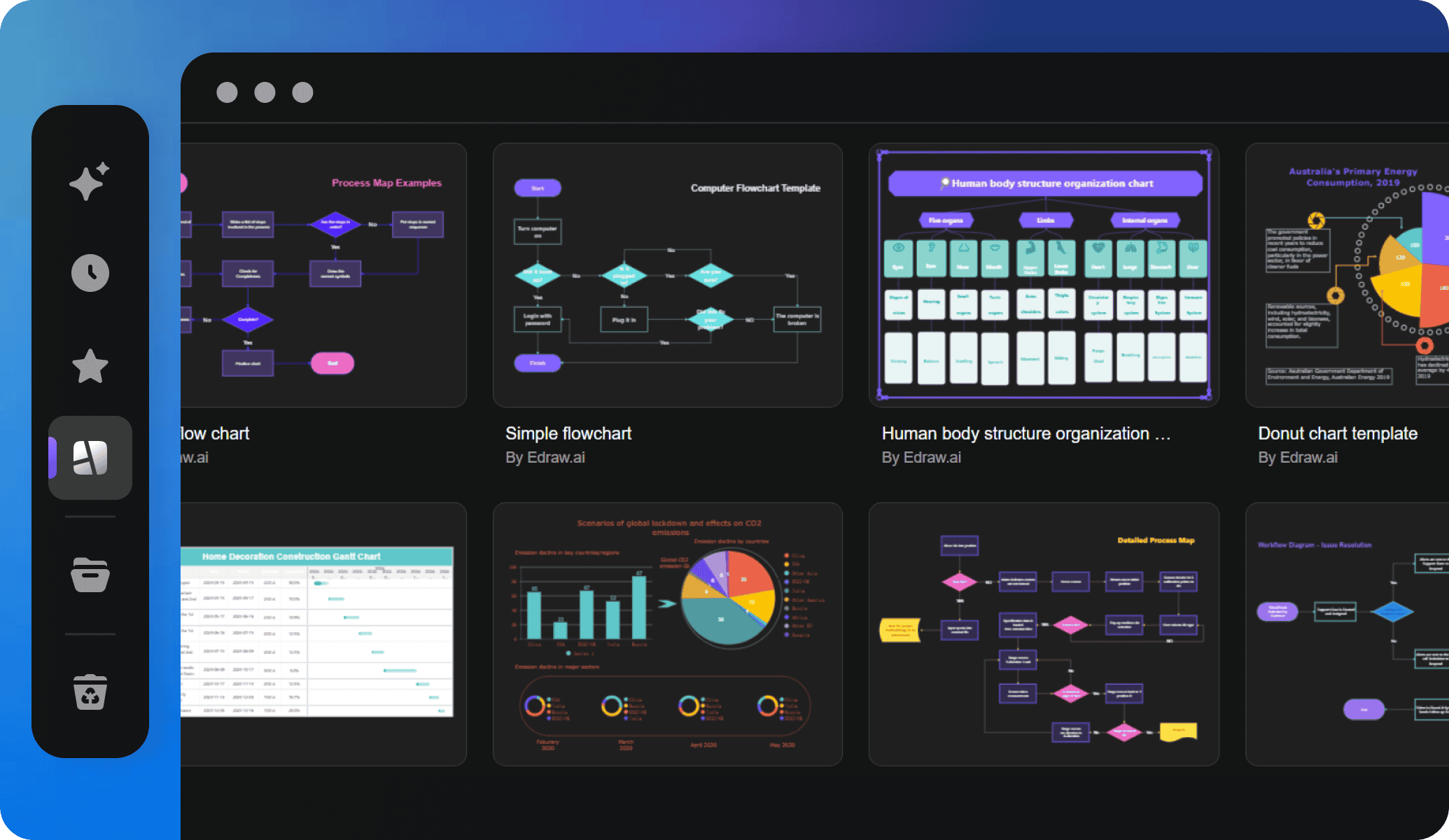
Task: Select the Templates icon in sidebar
Action: (90, 458)
